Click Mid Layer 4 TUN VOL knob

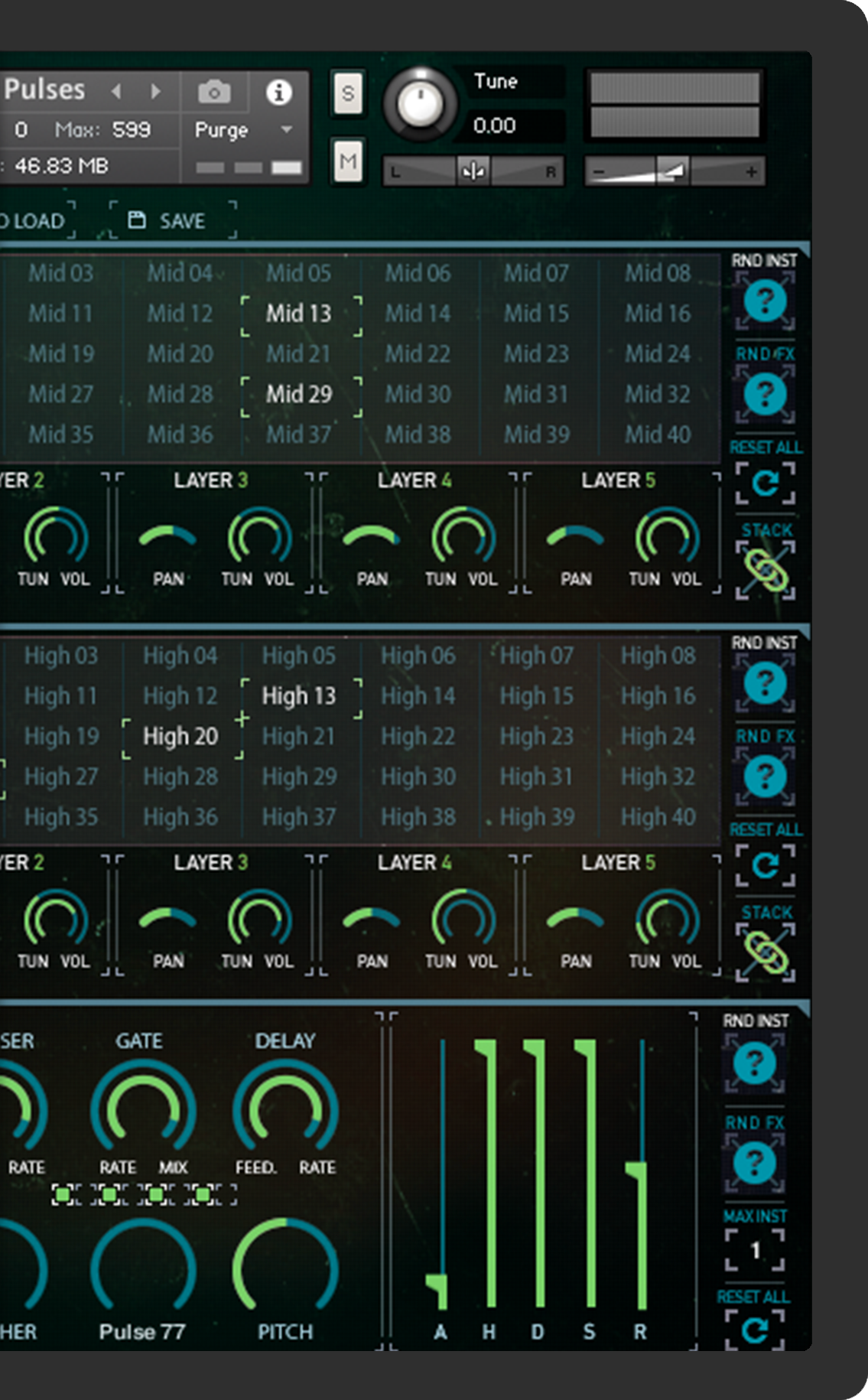click(x=463, y=537)
